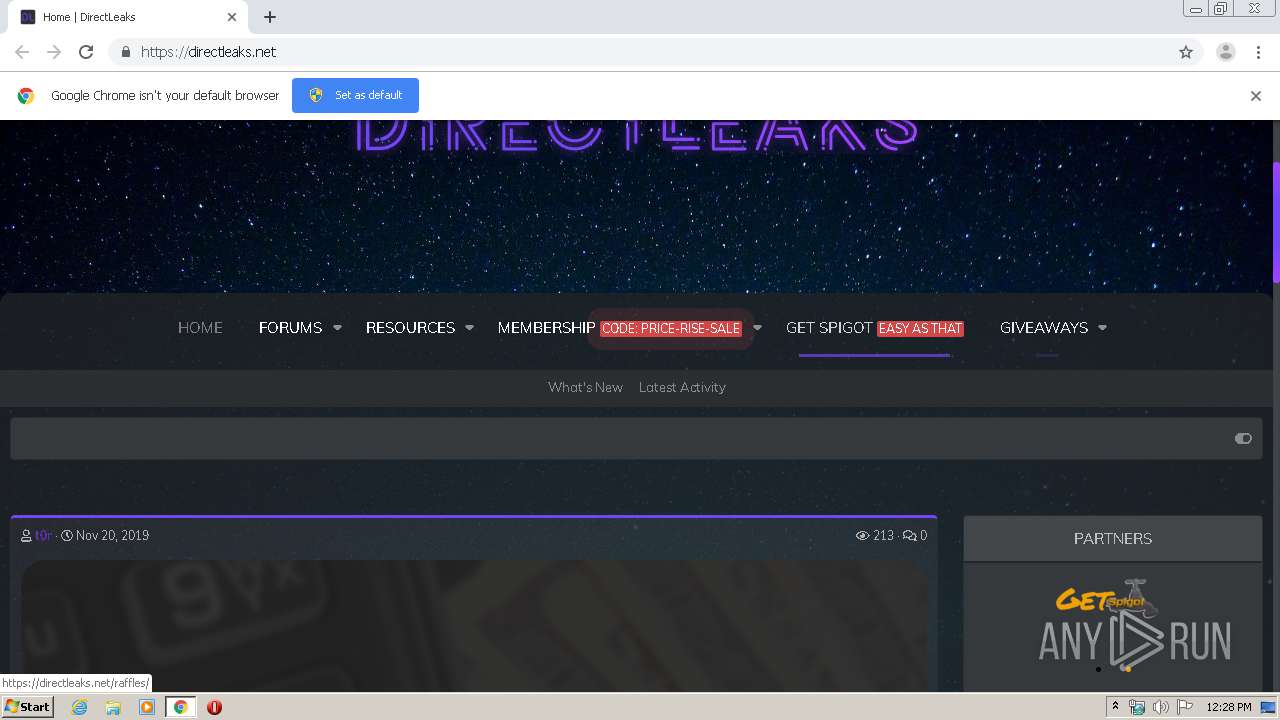
Task: Click the comments icon showing 0
Action: pos(909,536)
